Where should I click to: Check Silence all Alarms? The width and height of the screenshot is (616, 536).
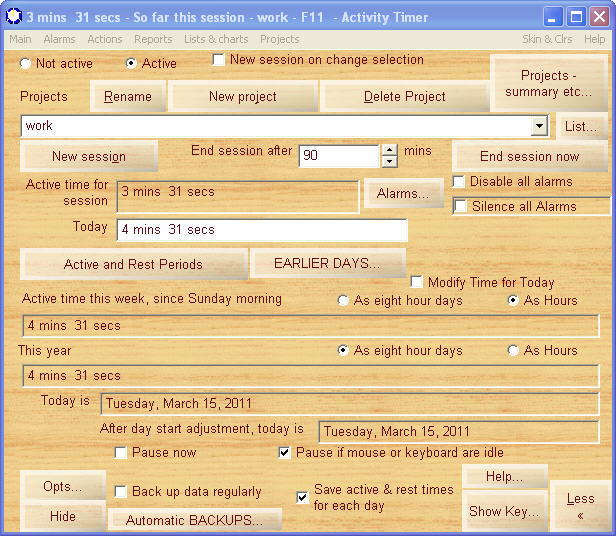[x=460, y=206]
